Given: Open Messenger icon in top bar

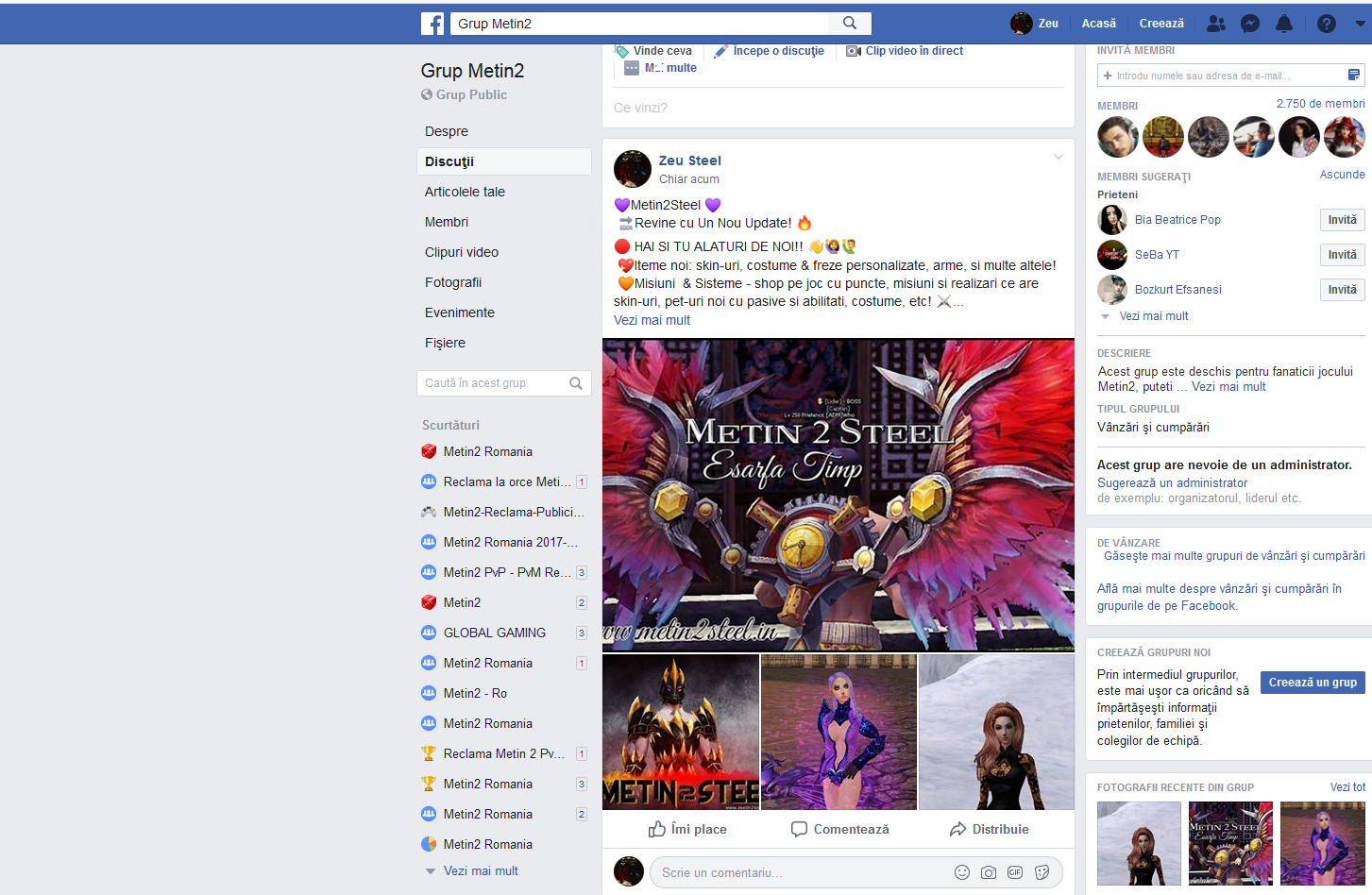Looking at the screenshot, I should (x=1250, y=24).
